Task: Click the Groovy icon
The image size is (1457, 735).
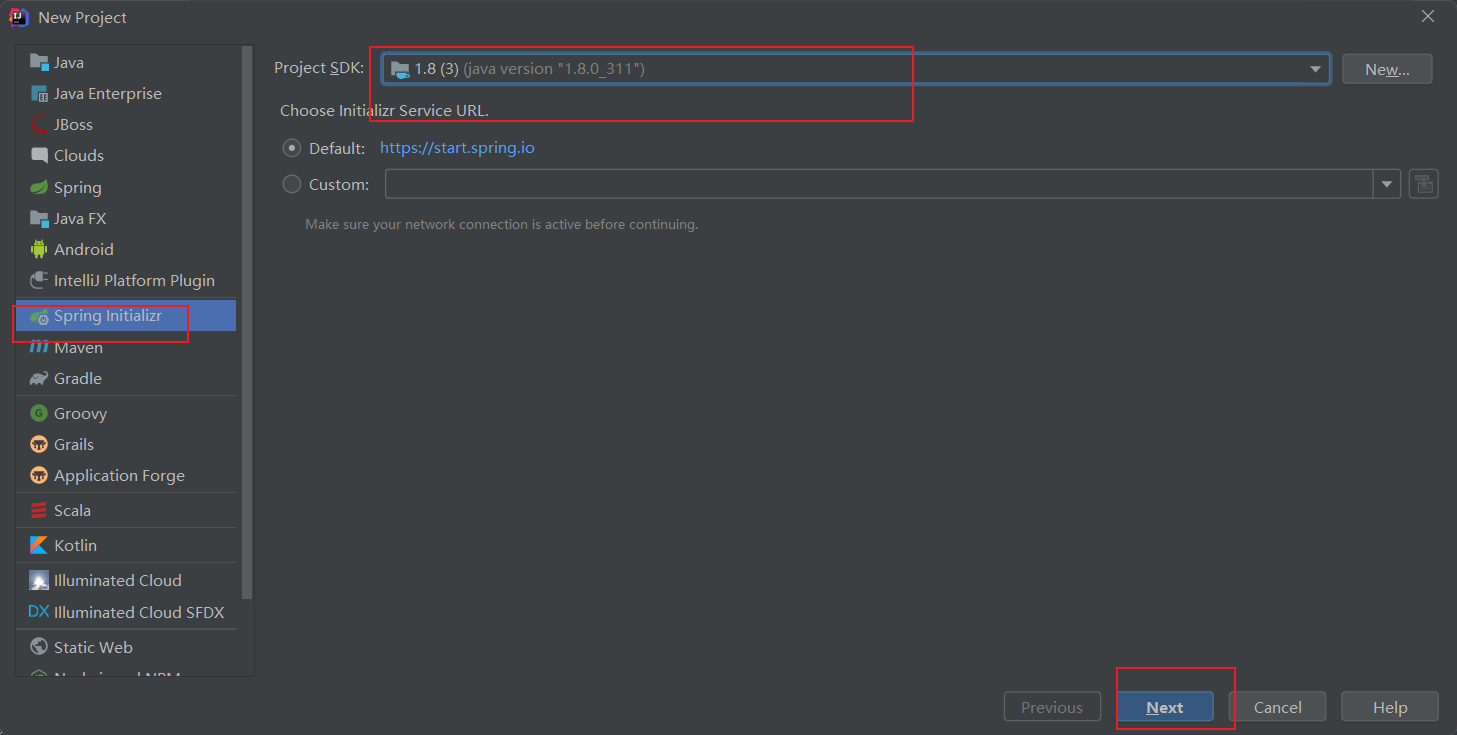Action: click(39, 413)
